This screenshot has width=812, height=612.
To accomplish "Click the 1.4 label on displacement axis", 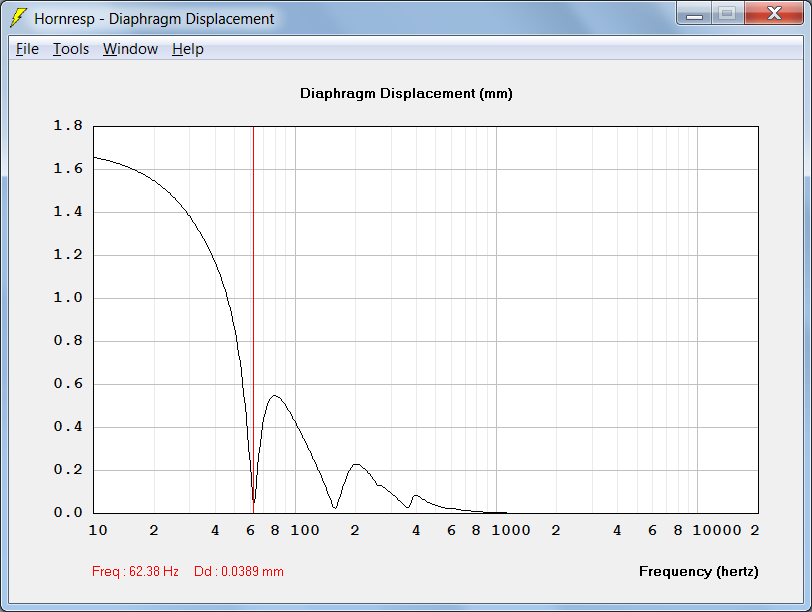I will click(68, 212).
